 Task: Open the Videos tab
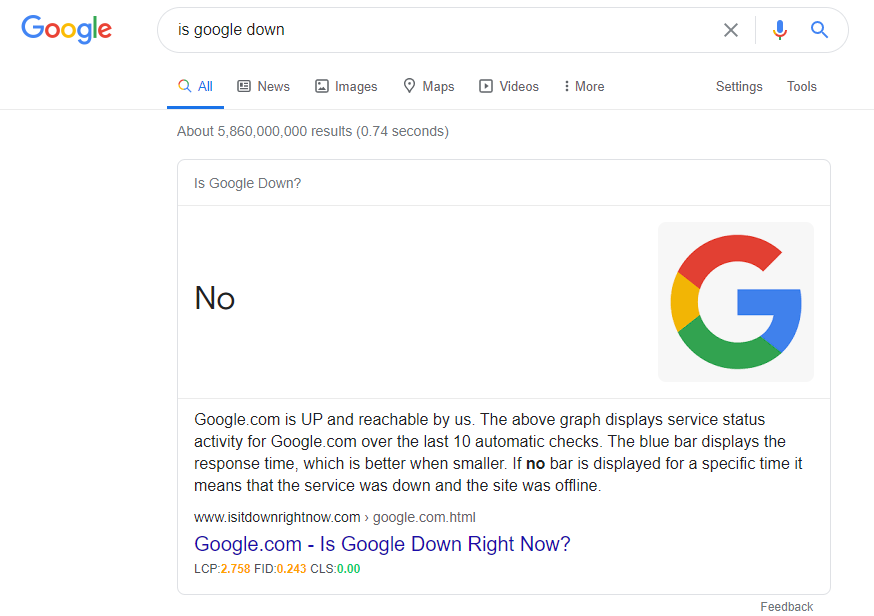[x=509, y=86]
